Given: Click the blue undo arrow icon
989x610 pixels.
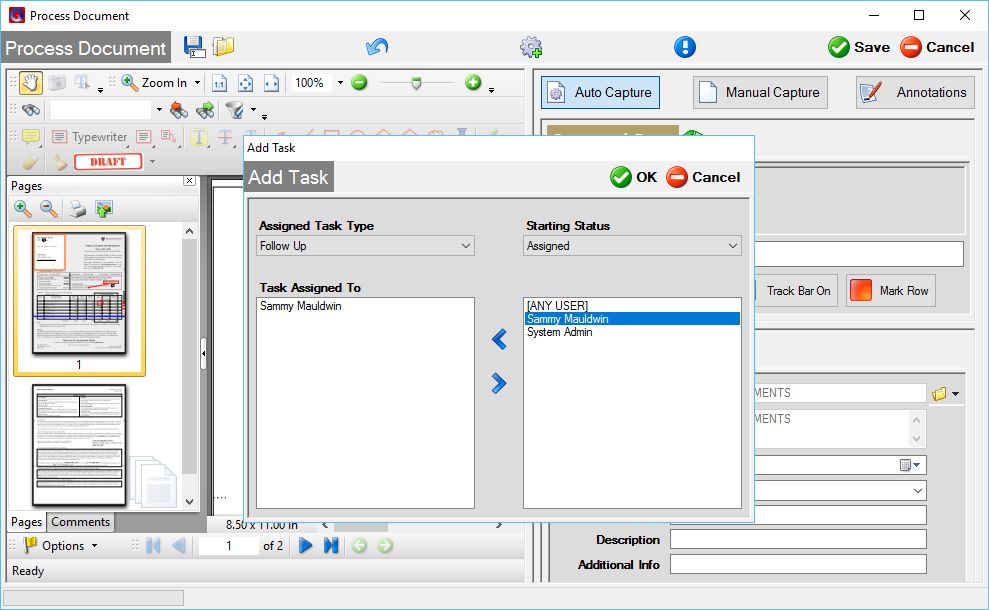Looking at the screenshot, I should (x=377, y=47).
